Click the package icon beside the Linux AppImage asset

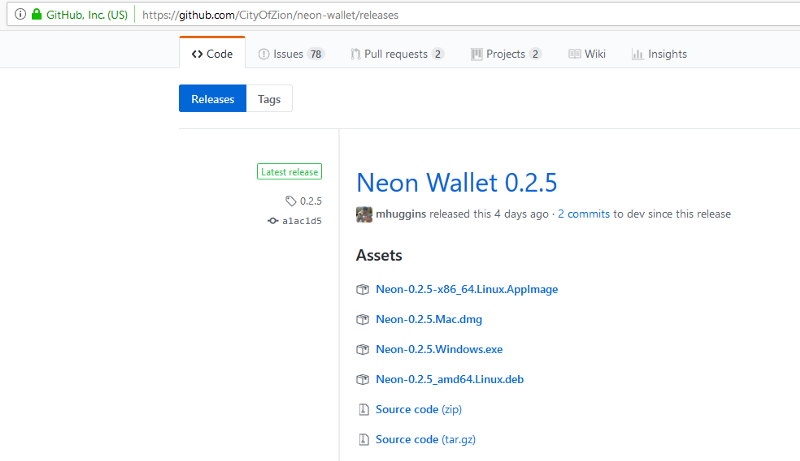coord(363,290)
